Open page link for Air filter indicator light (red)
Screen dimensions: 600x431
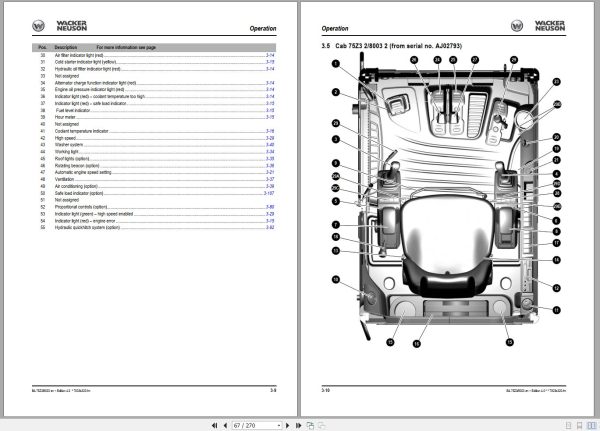point(270,55)
